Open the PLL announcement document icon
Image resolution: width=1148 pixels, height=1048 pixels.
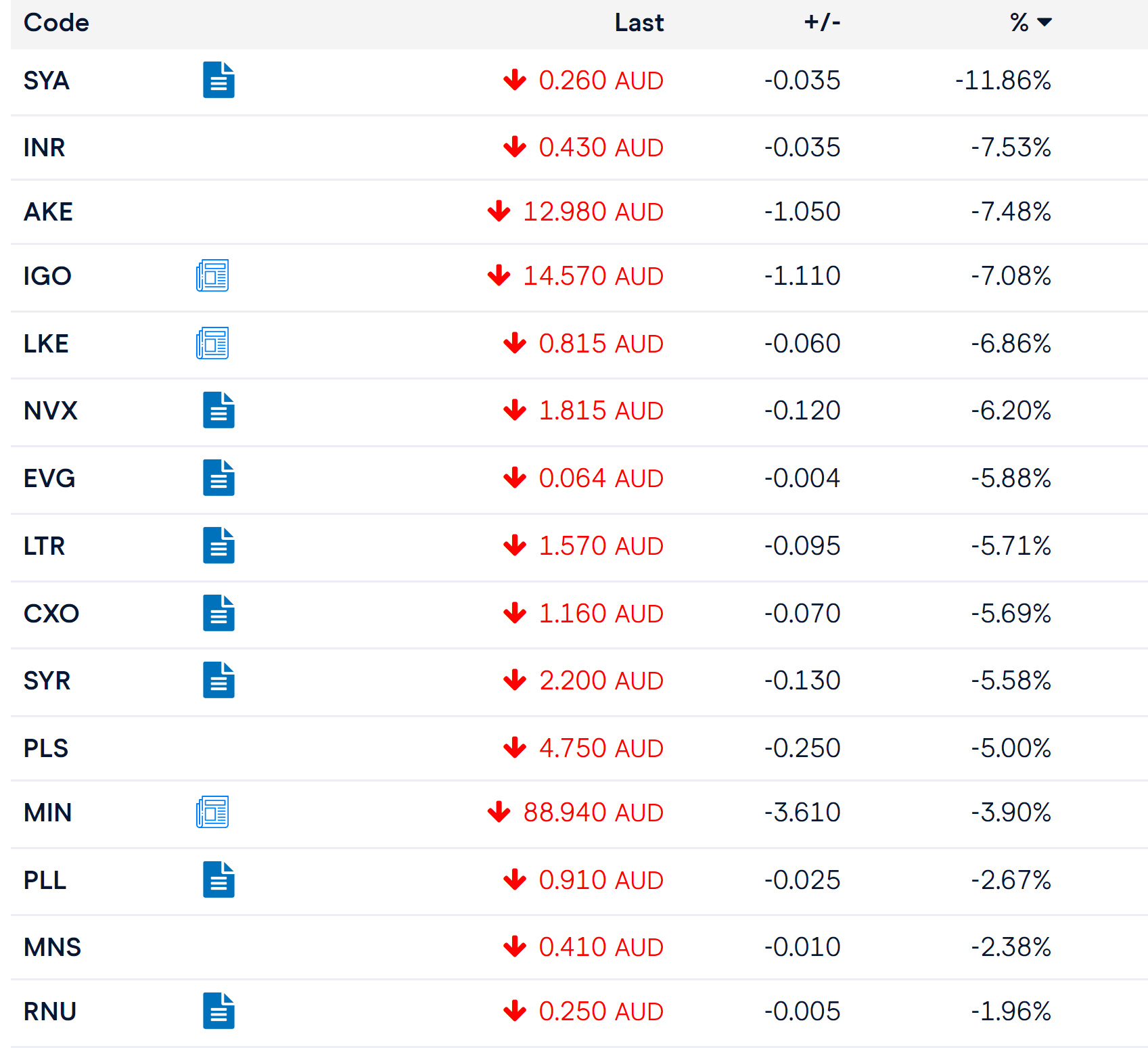(x=219, y=880)
